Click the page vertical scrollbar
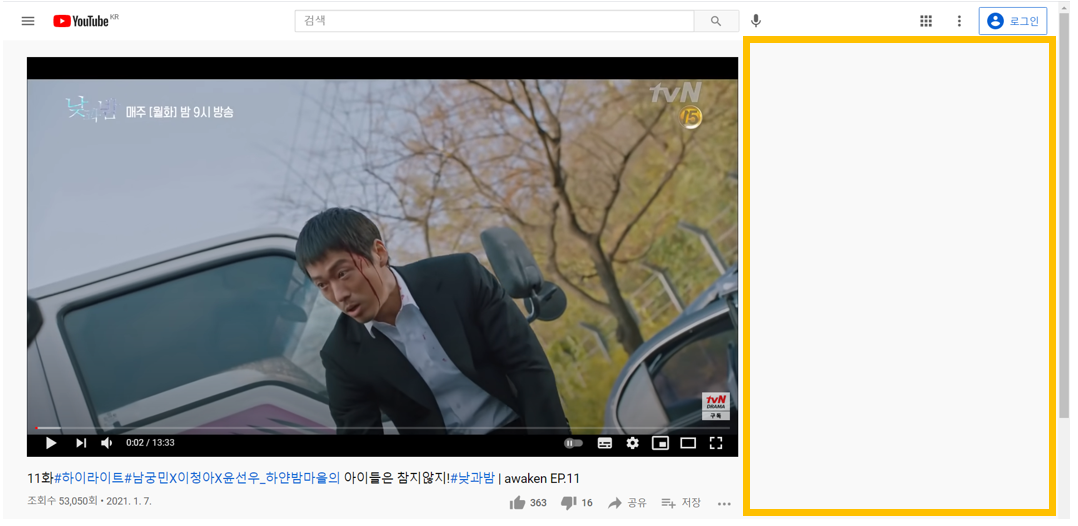 [1064, 213]
